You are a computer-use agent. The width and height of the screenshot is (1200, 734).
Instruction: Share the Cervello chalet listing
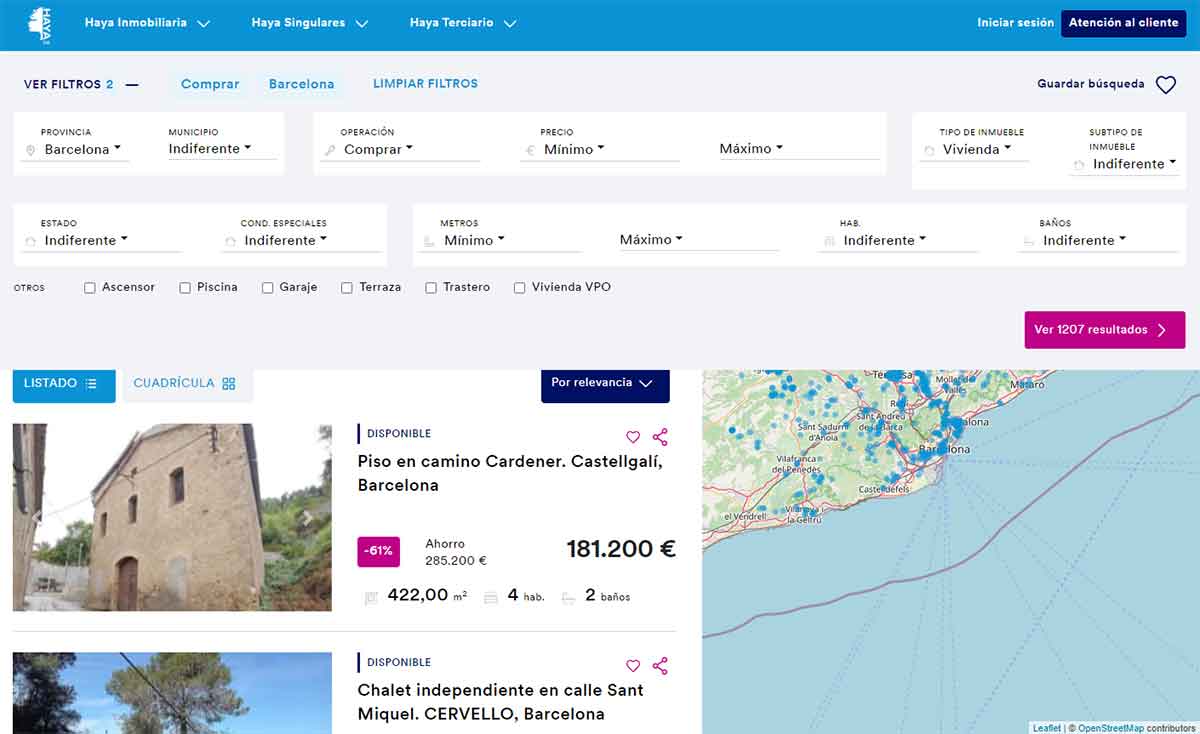click(x=660, y=666)
